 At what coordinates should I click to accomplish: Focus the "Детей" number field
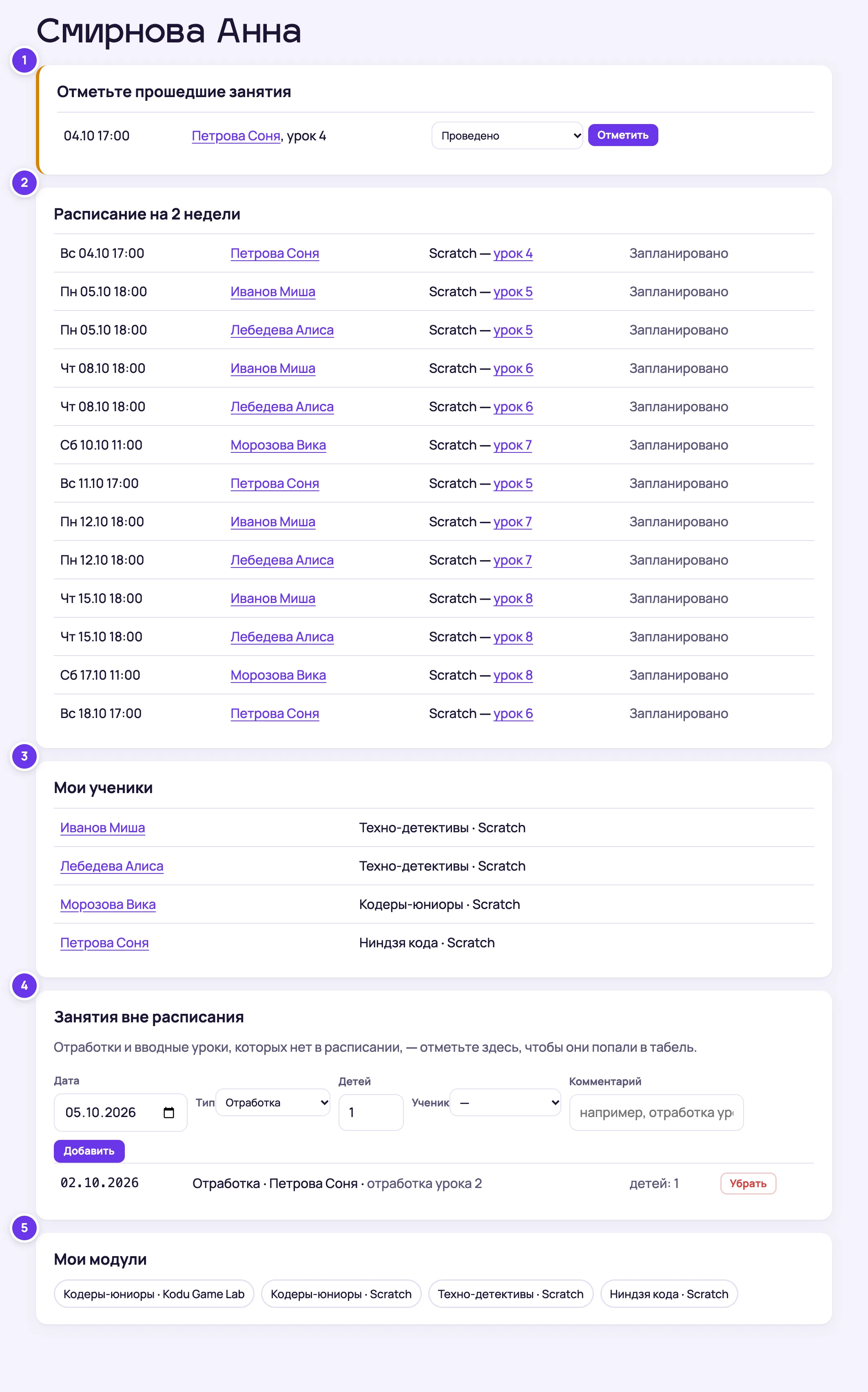(371, 1113)
